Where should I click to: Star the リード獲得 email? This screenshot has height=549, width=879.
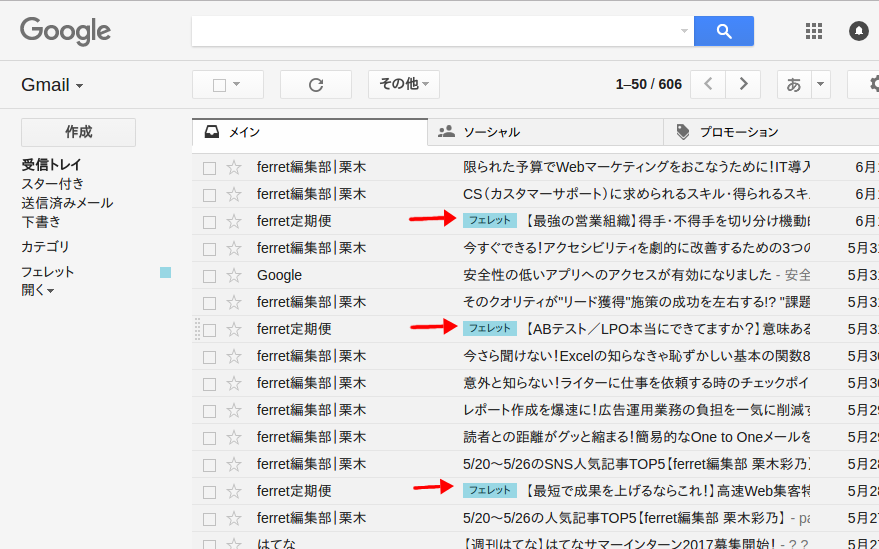point(234,302)
